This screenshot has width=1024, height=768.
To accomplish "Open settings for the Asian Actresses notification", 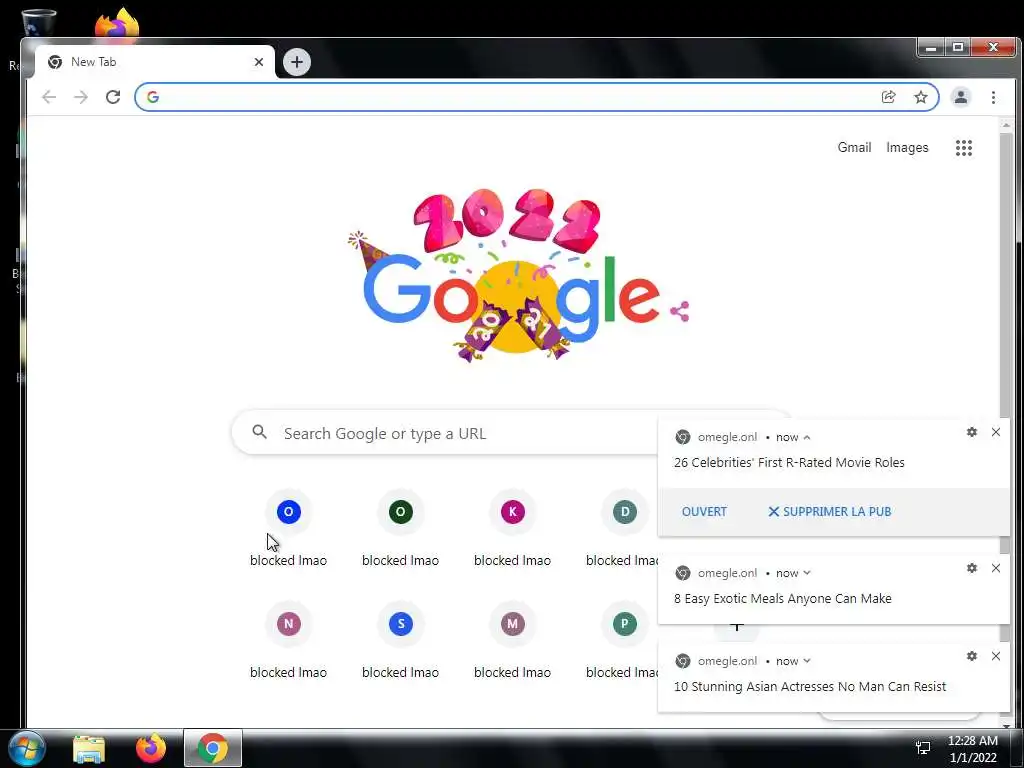I will click(972, 656).
